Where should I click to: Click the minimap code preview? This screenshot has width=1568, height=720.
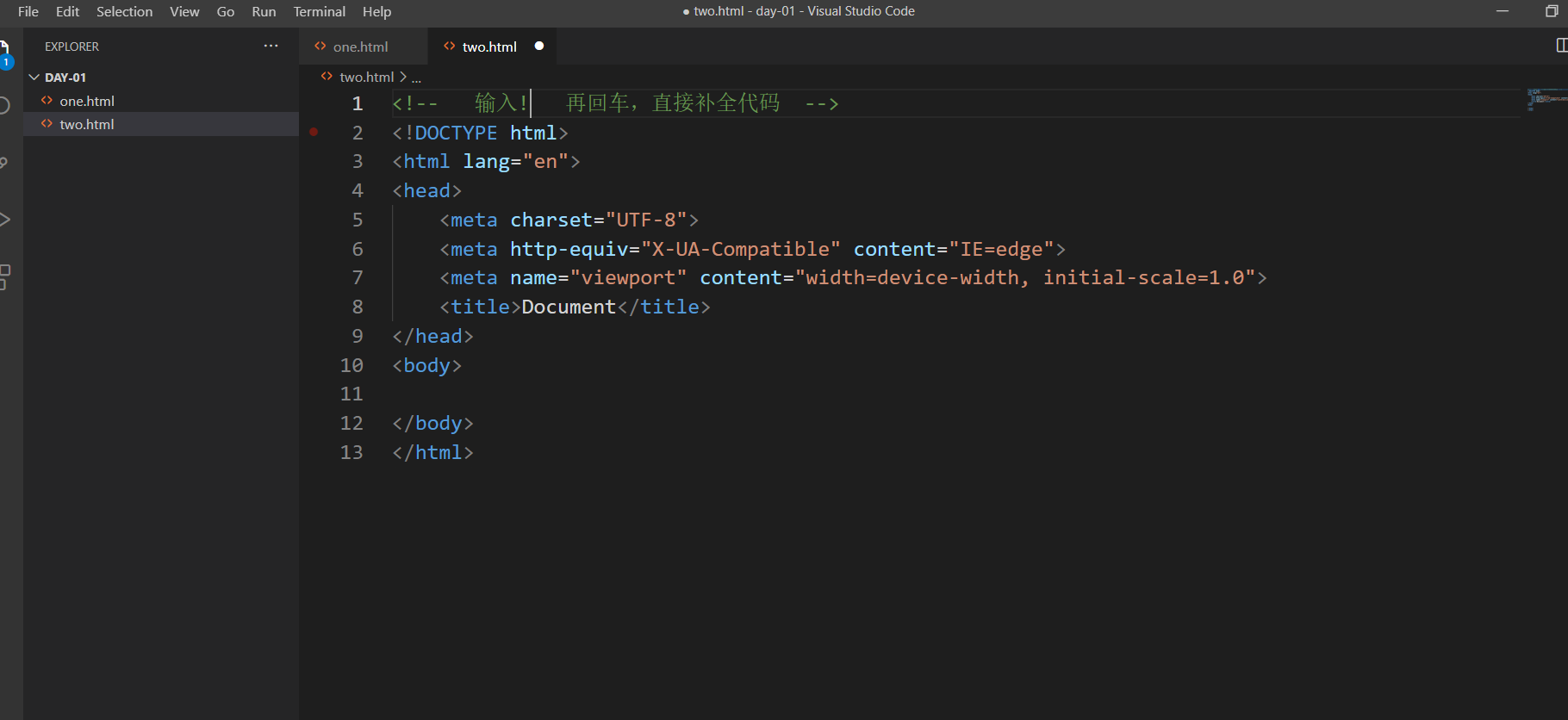[x=1546, y=99]
